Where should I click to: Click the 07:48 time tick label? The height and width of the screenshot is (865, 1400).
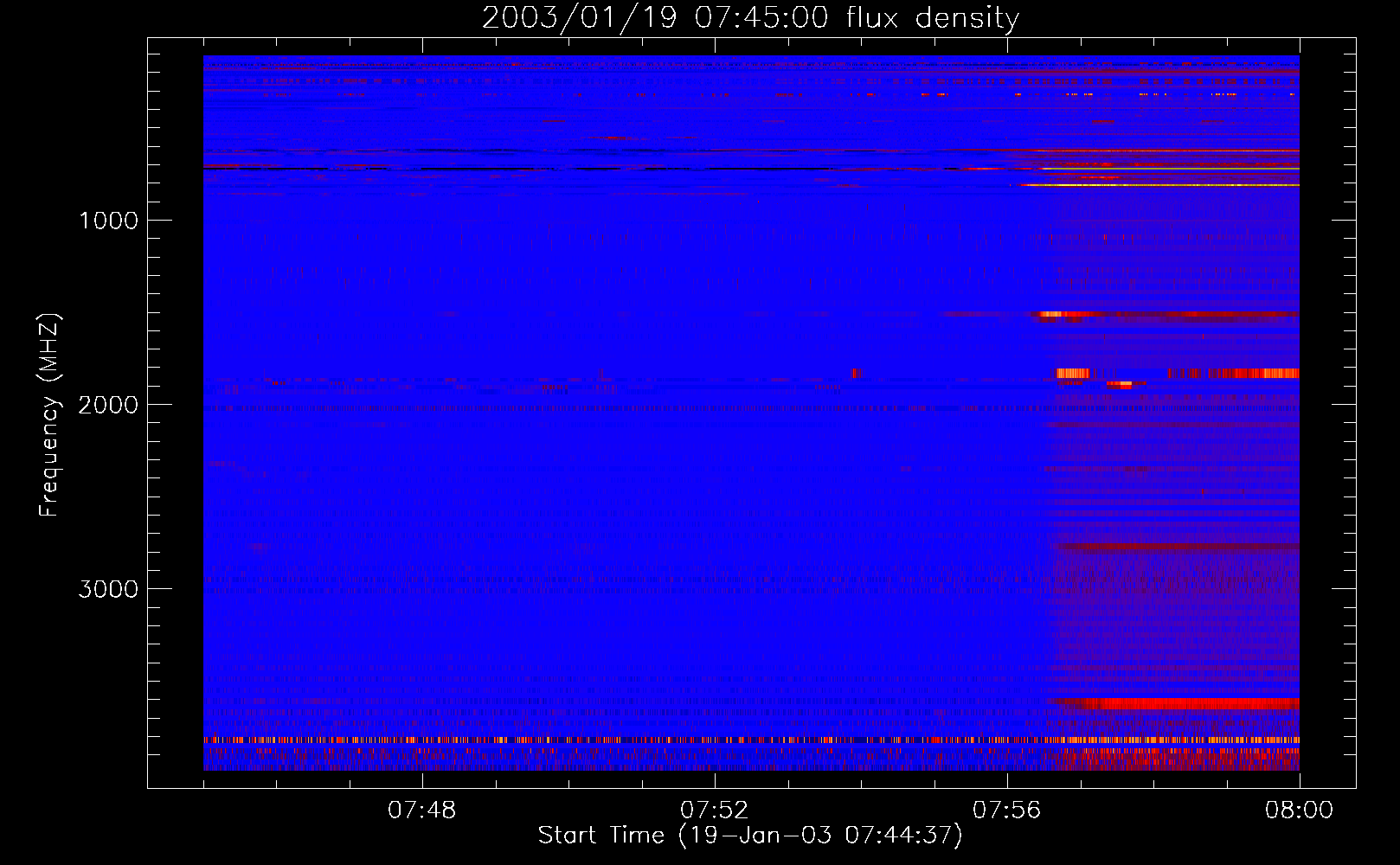tap(422, 811)
